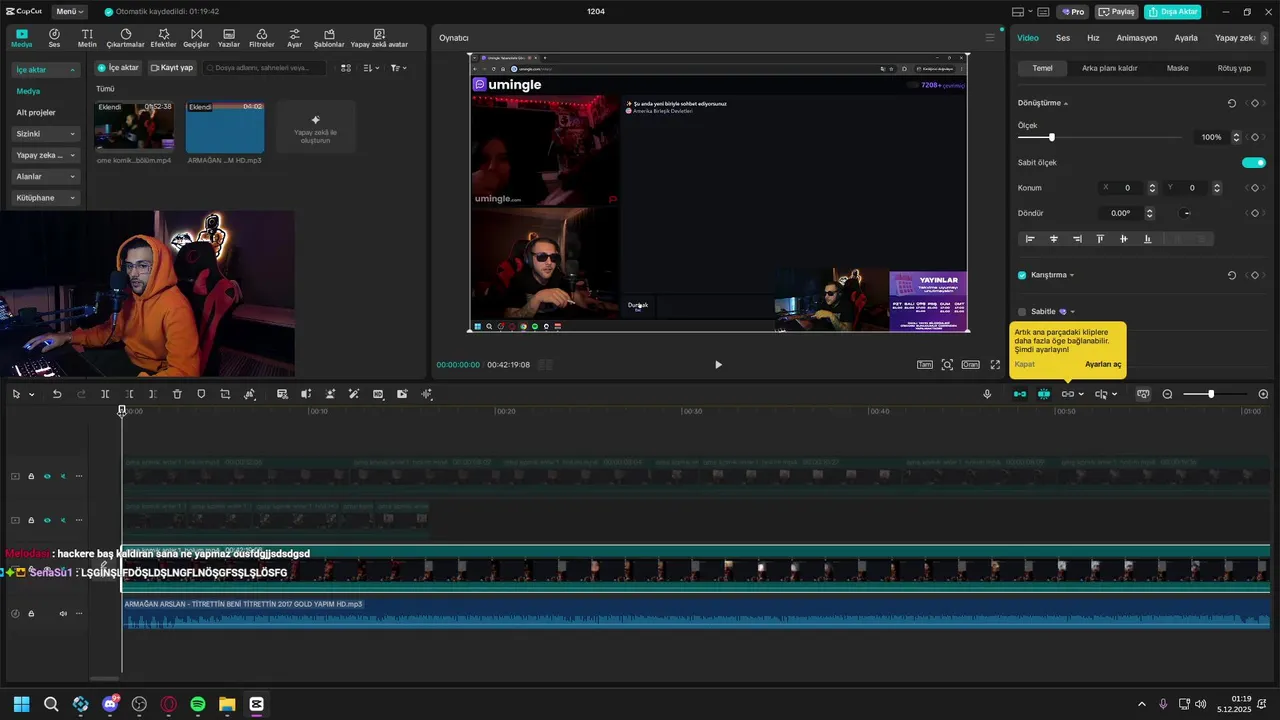Image resolution: width=1280 pixels, height=720 pixels.
Task: Open the selection tool dropdown arrow
Action: (x=32, y=394)
